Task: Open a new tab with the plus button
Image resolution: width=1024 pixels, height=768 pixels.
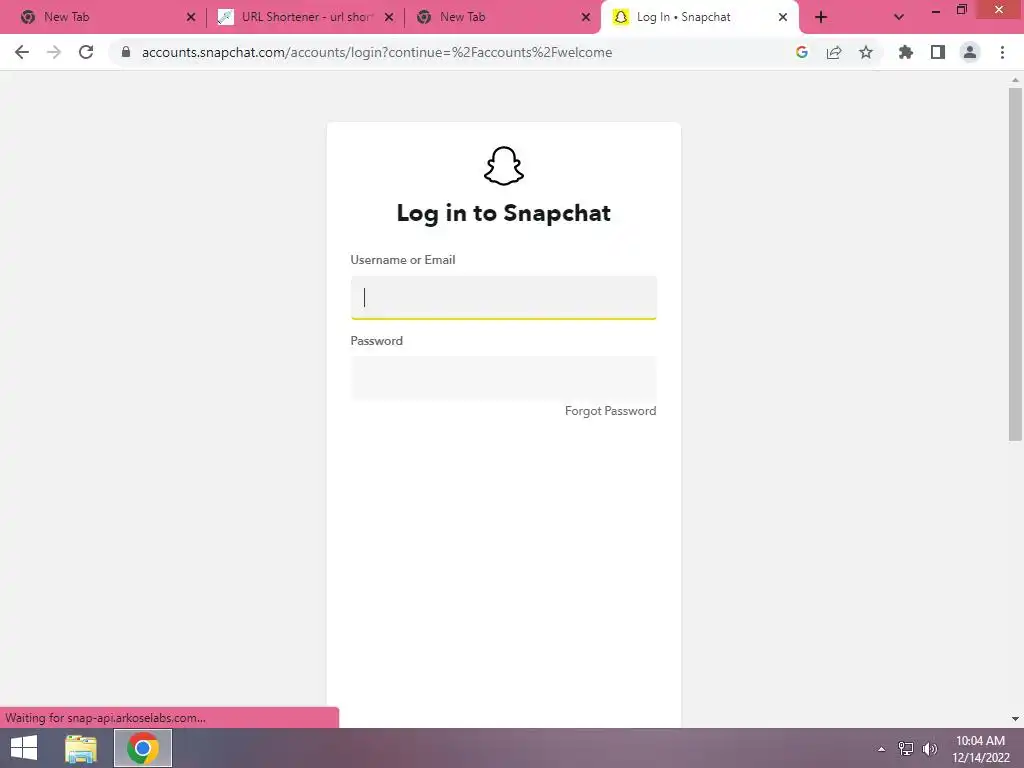Action: tap(821, 17)
